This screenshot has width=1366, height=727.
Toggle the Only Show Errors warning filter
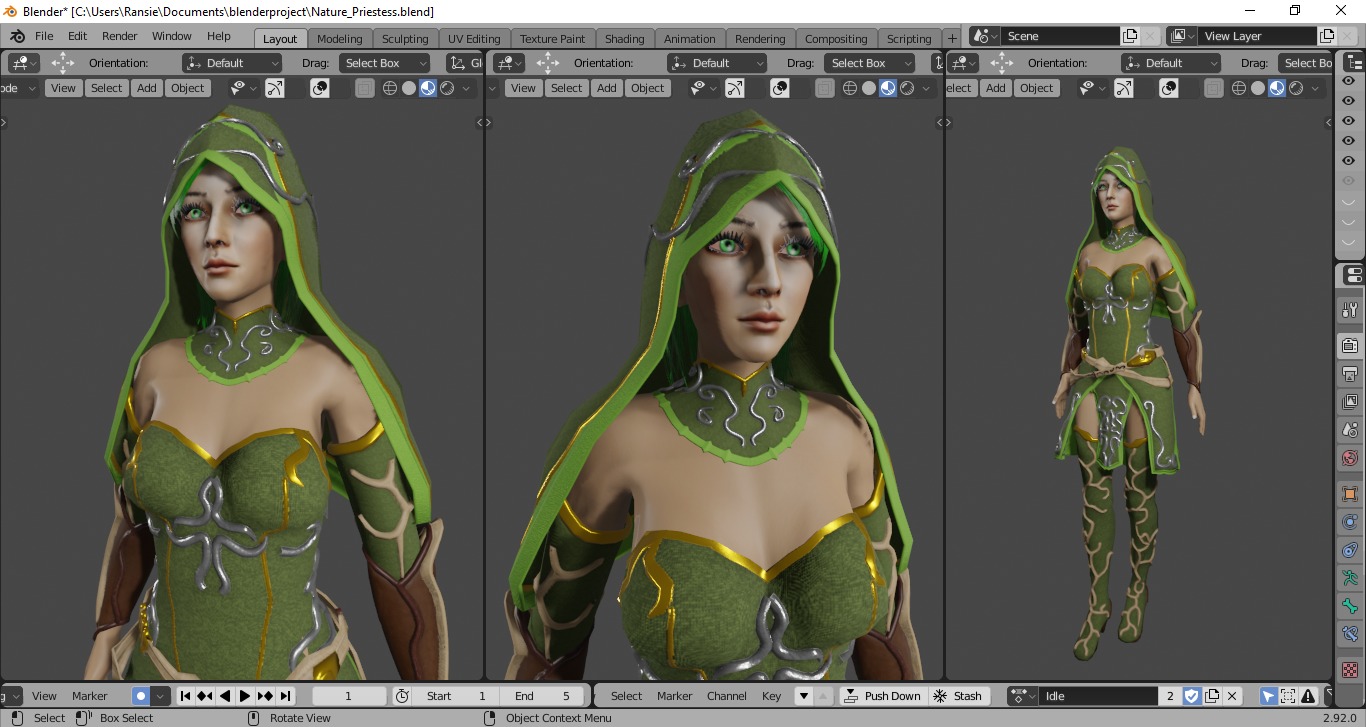tap(1307, 696)
